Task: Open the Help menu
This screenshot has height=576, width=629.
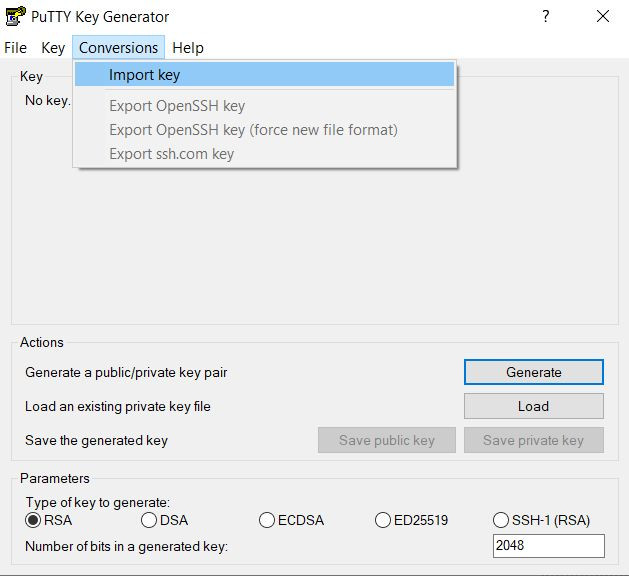Action: 188,48
